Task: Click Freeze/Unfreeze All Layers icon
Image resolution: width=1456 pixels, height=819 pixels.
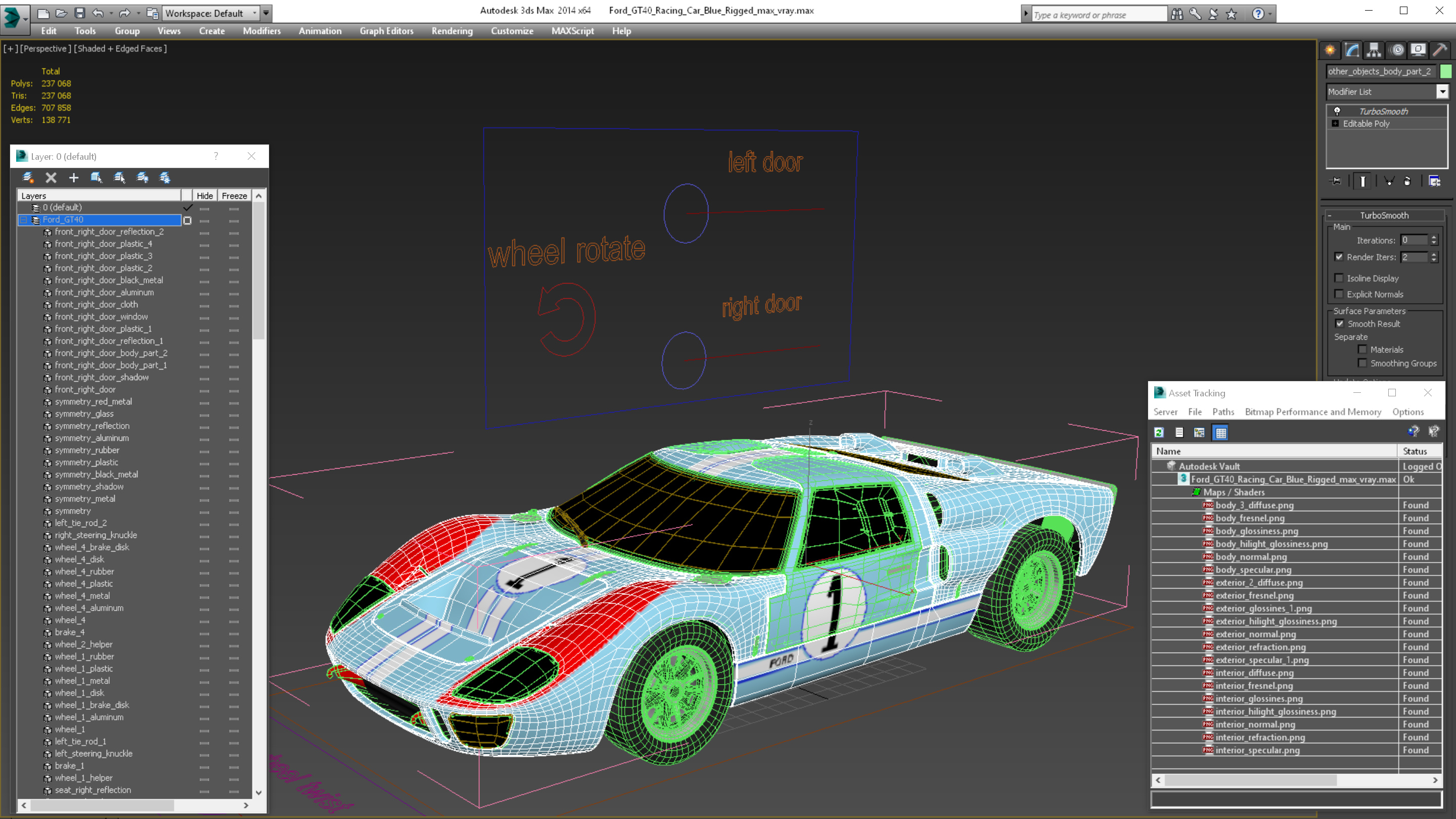Action: [165, 177]
